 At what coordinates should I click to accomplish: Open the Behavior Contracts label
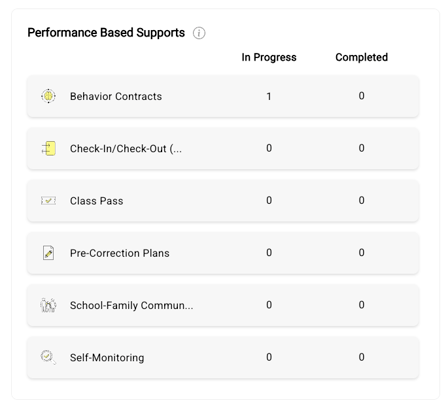[x=116, y=96]
